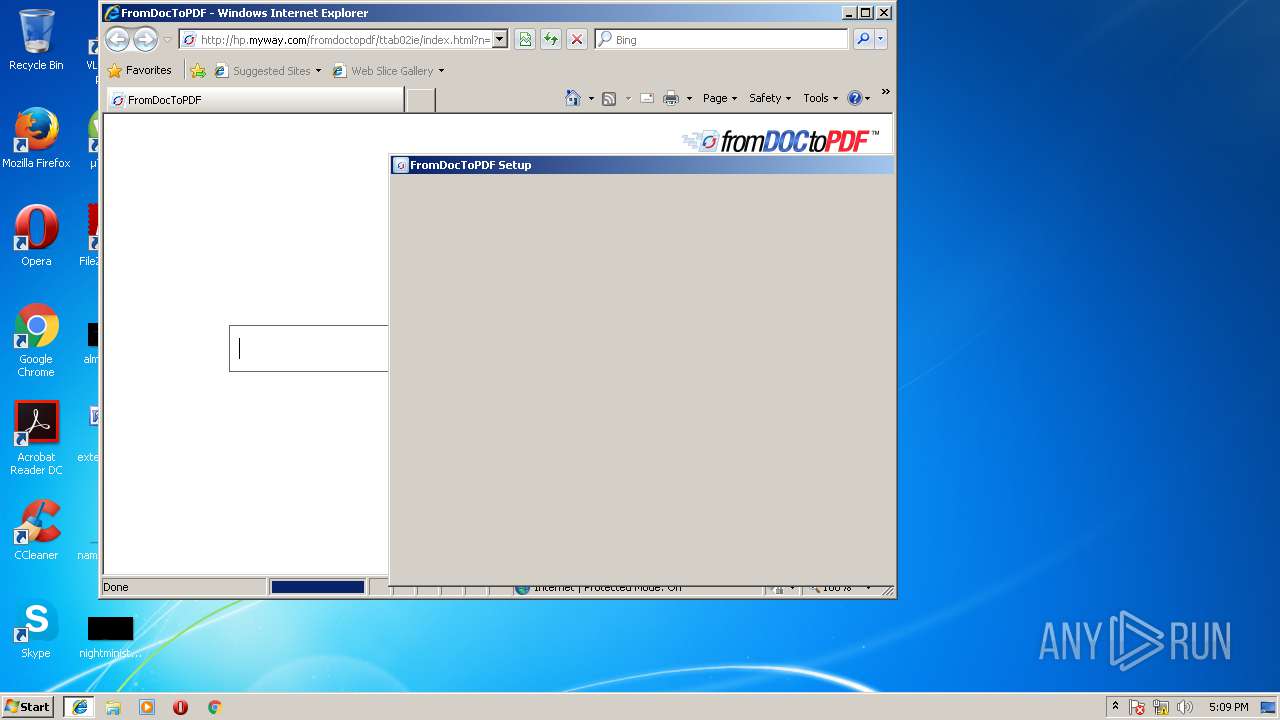
Task: Open the Favorites center
Action: [x=140, y=71]
